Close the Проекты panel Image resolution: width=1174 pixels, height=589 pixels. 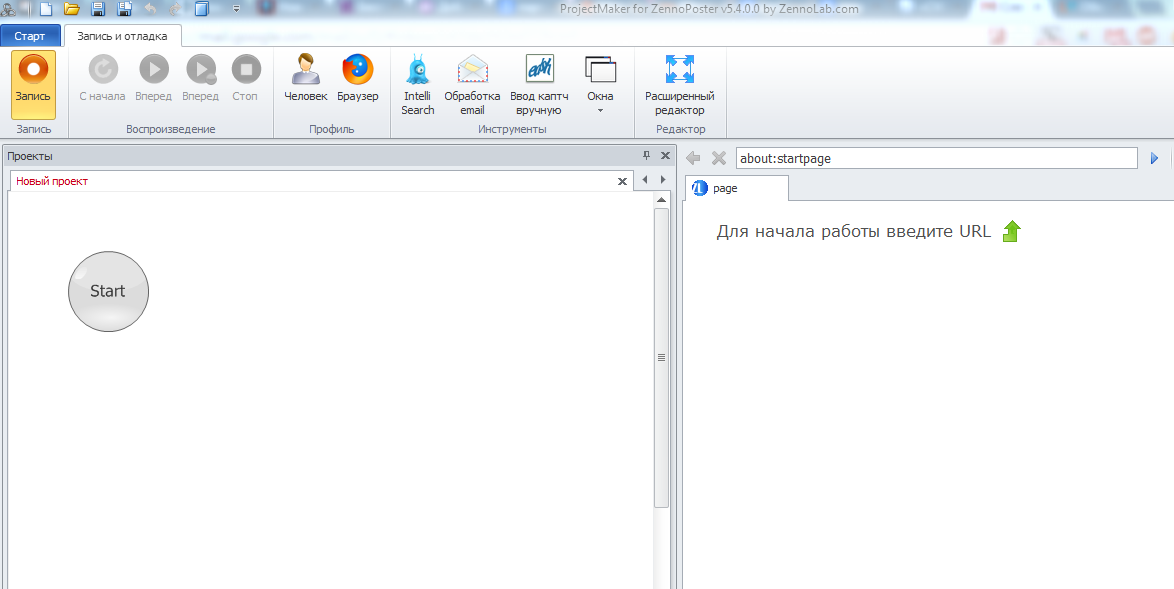tap(665, 156)
